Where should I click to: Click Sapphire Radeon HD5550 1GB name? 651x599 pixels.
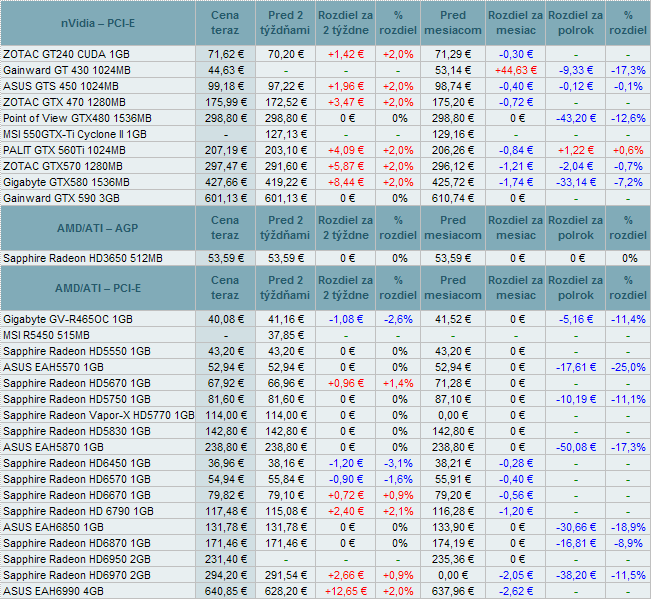(x=77, y=351)
